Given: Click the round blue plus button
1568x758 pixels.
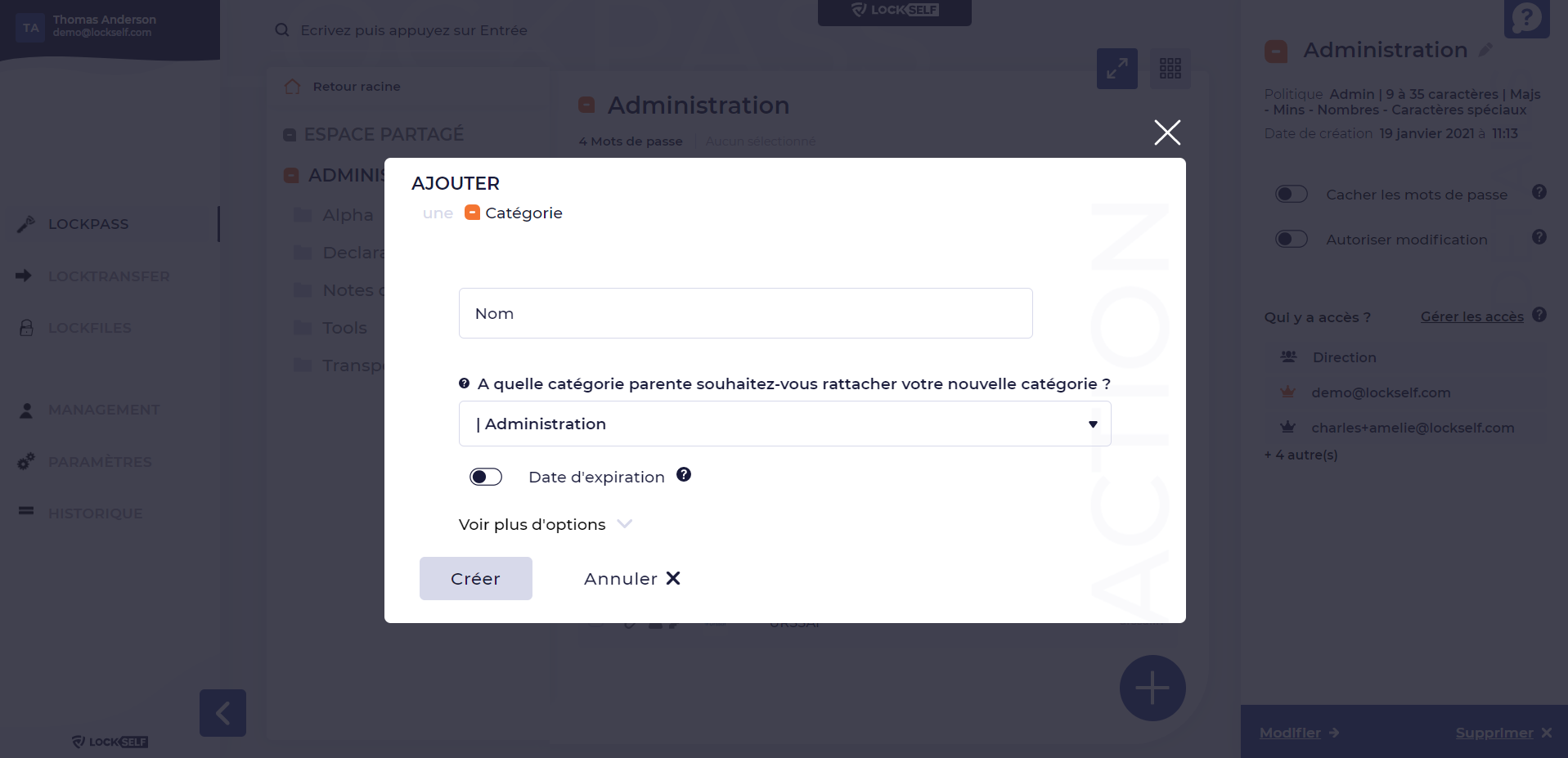Looking at the screenshot, I should (1152, 688).
